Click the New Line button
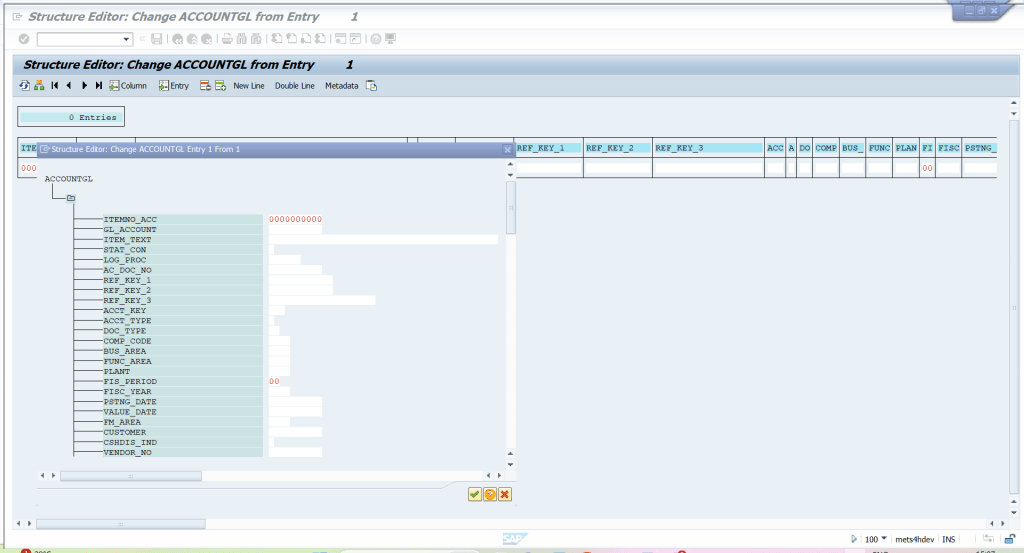1024x553 pixels. [x=249, y=86]
